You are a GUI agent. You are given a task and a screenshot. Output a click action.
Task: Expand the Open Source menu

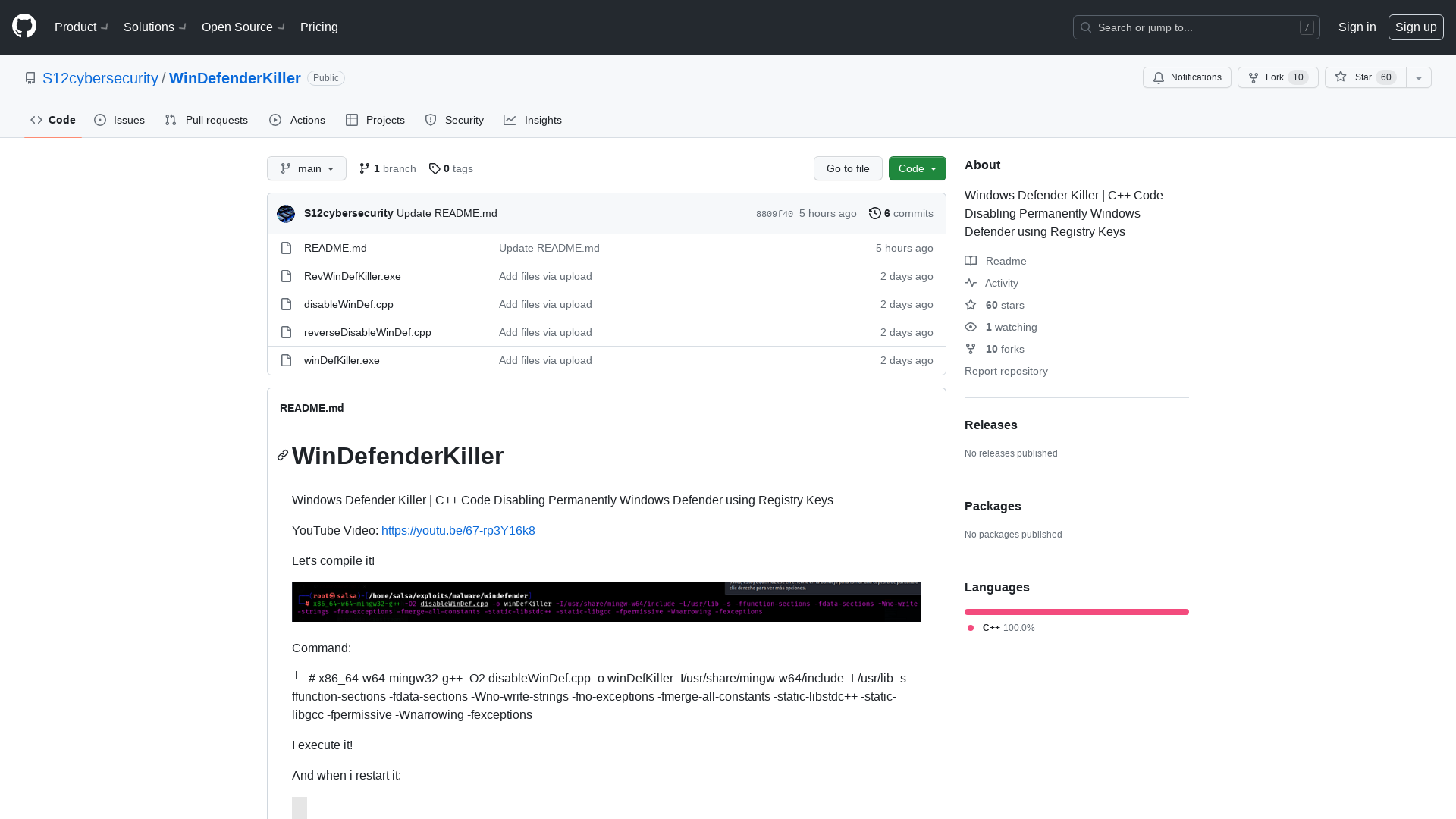click(243, 27)
